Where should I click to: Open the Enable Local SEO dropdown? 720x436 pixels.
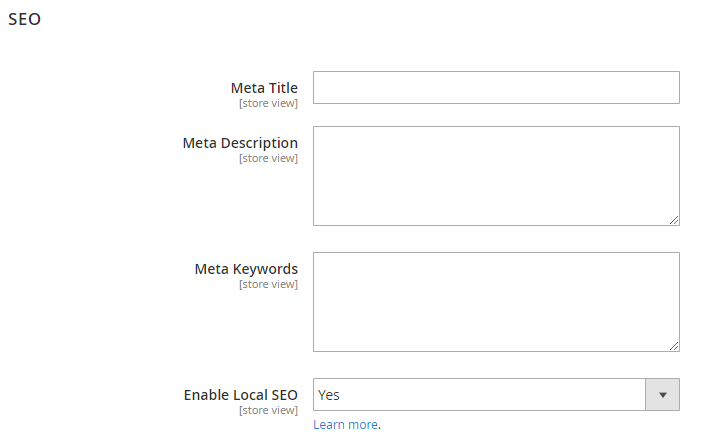tap(480, 395)
